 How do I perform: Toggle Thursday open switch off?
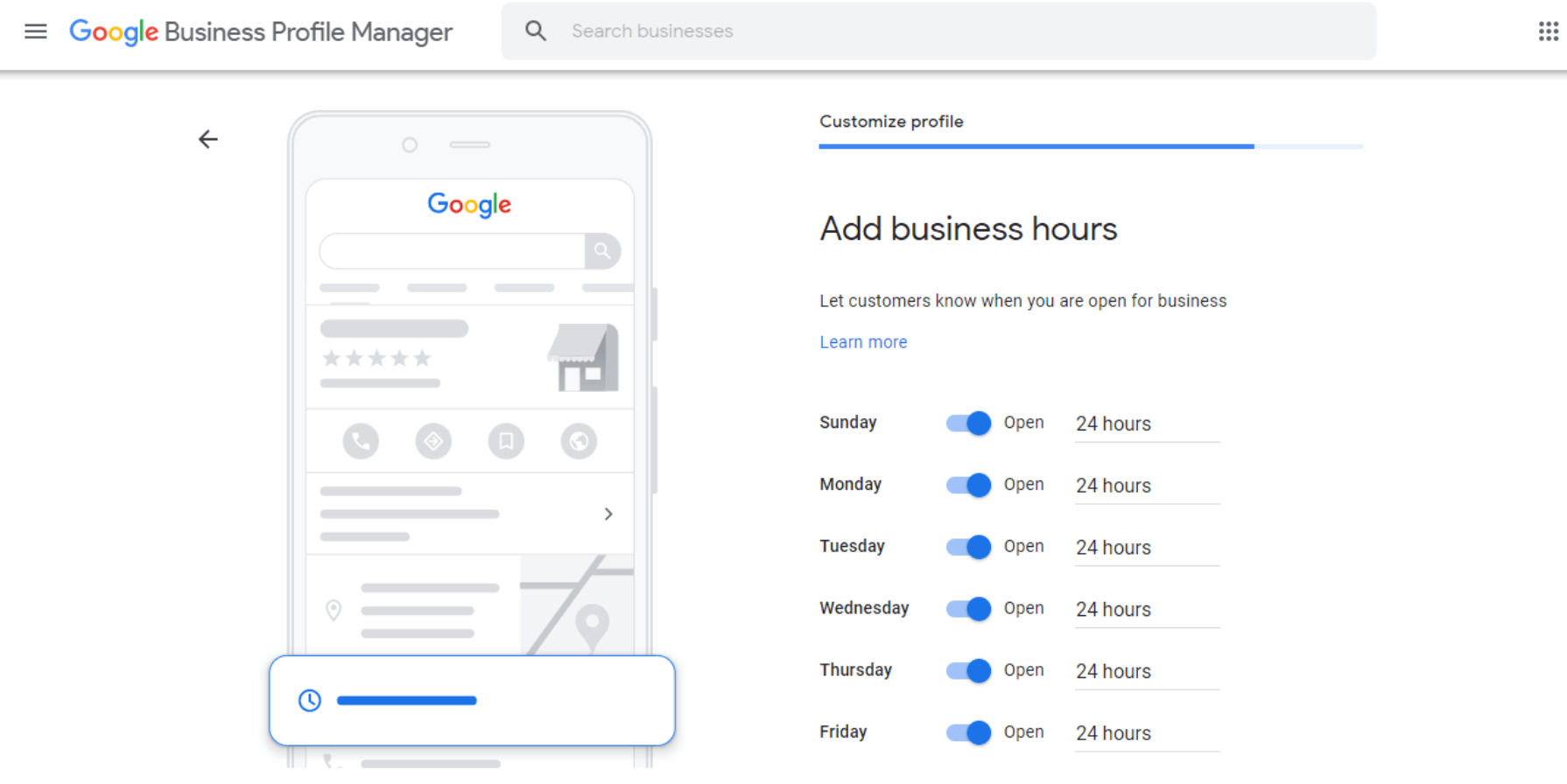click(x=968, y=671)
